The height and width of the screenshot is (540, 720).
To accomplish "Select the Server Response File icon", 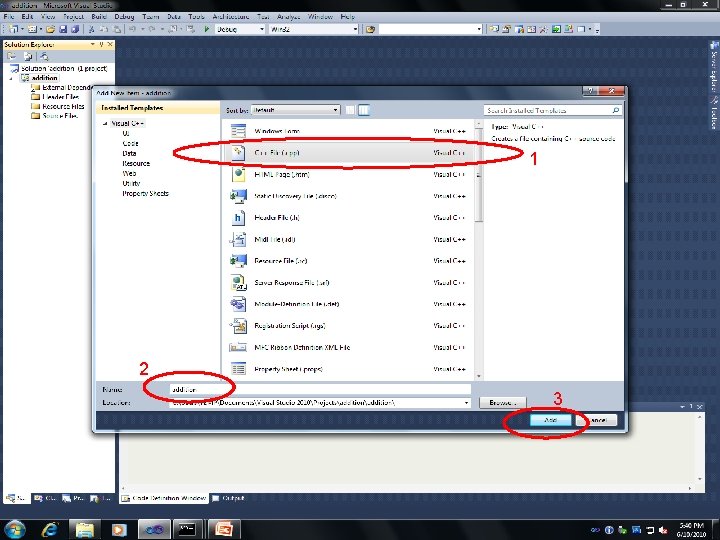I will tap(238, 282).
